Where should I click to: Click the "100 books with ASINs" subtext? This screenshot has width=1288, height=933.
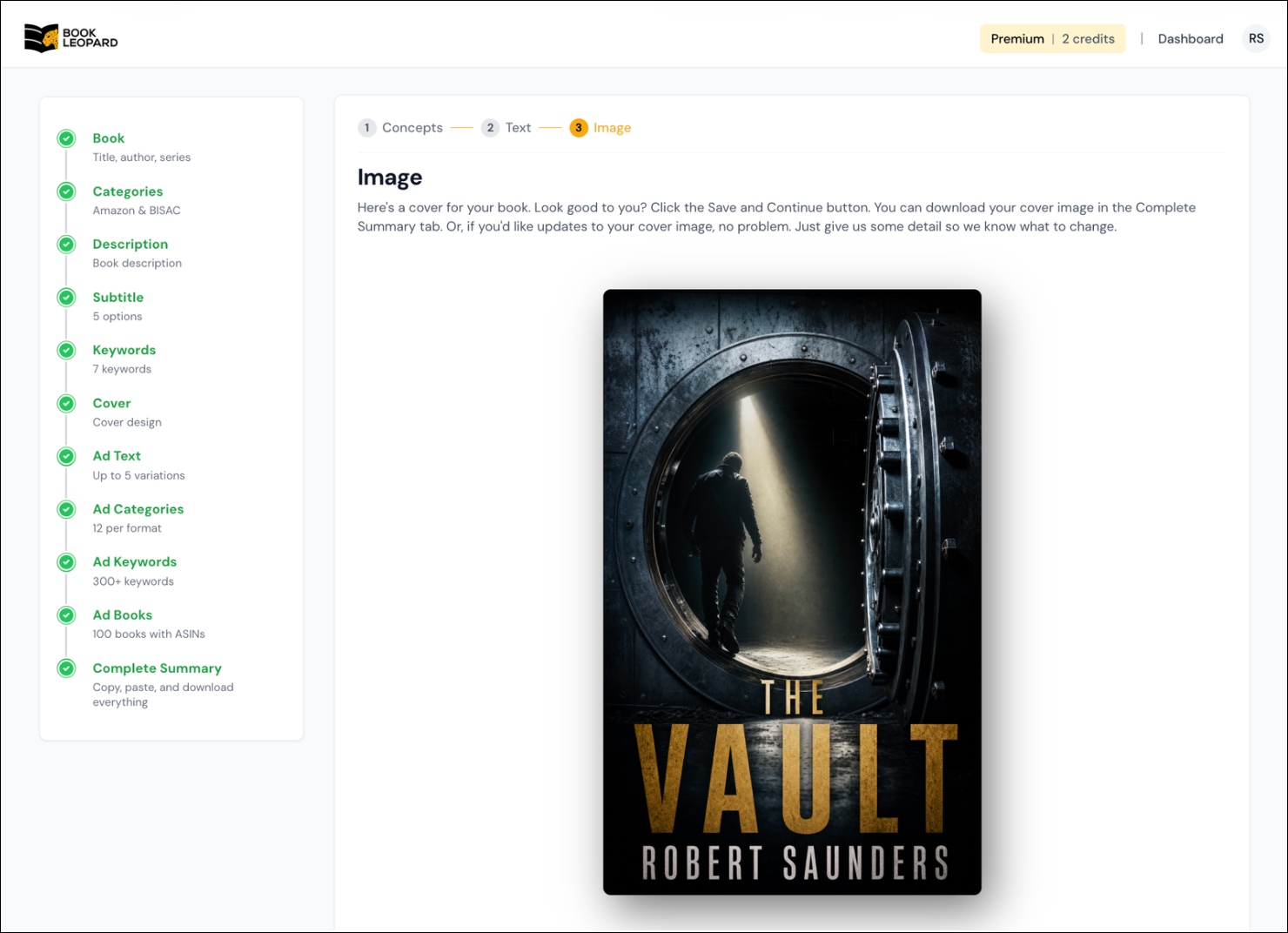(x=149, y=634)
